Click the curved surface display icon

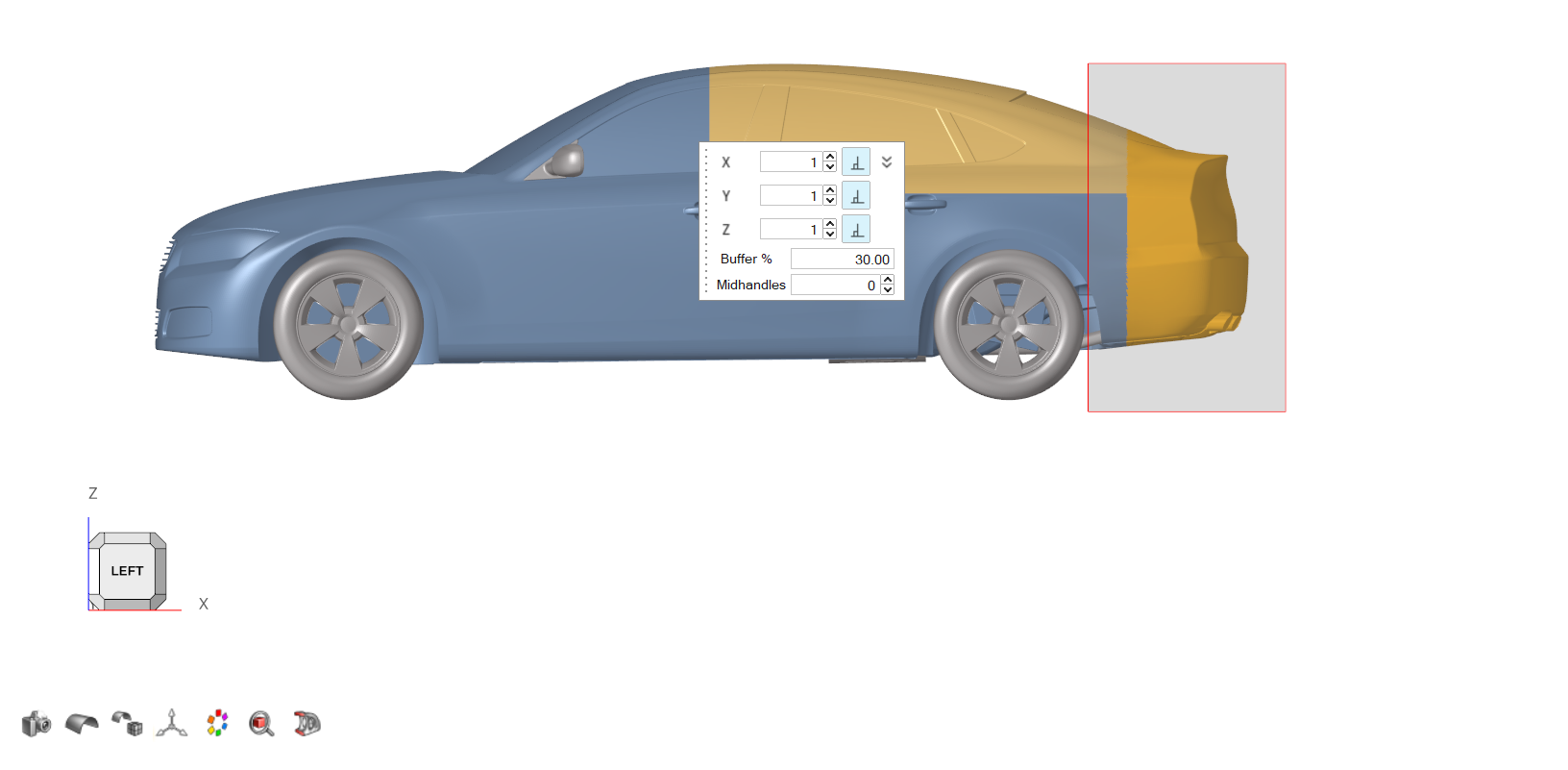(x=82, y=723)
